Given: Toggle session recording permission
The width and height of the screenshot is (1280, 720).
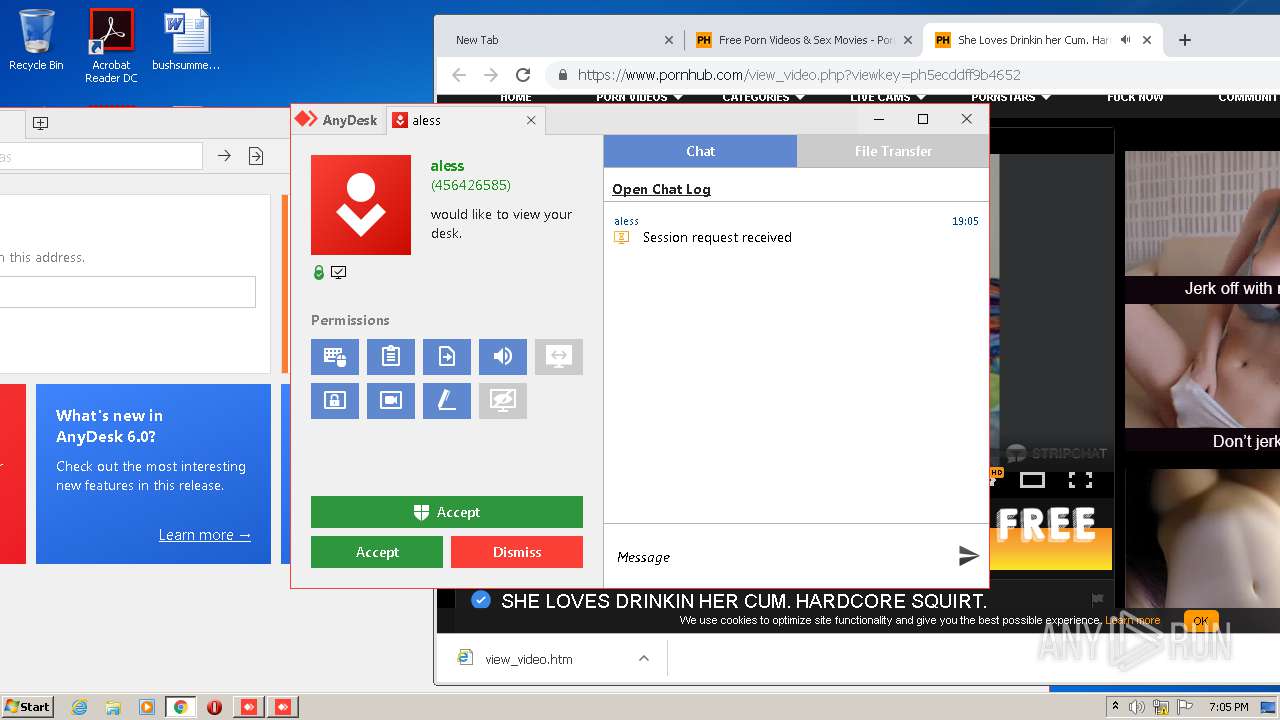Looking at the screenshot, I should tap(391, 401).
